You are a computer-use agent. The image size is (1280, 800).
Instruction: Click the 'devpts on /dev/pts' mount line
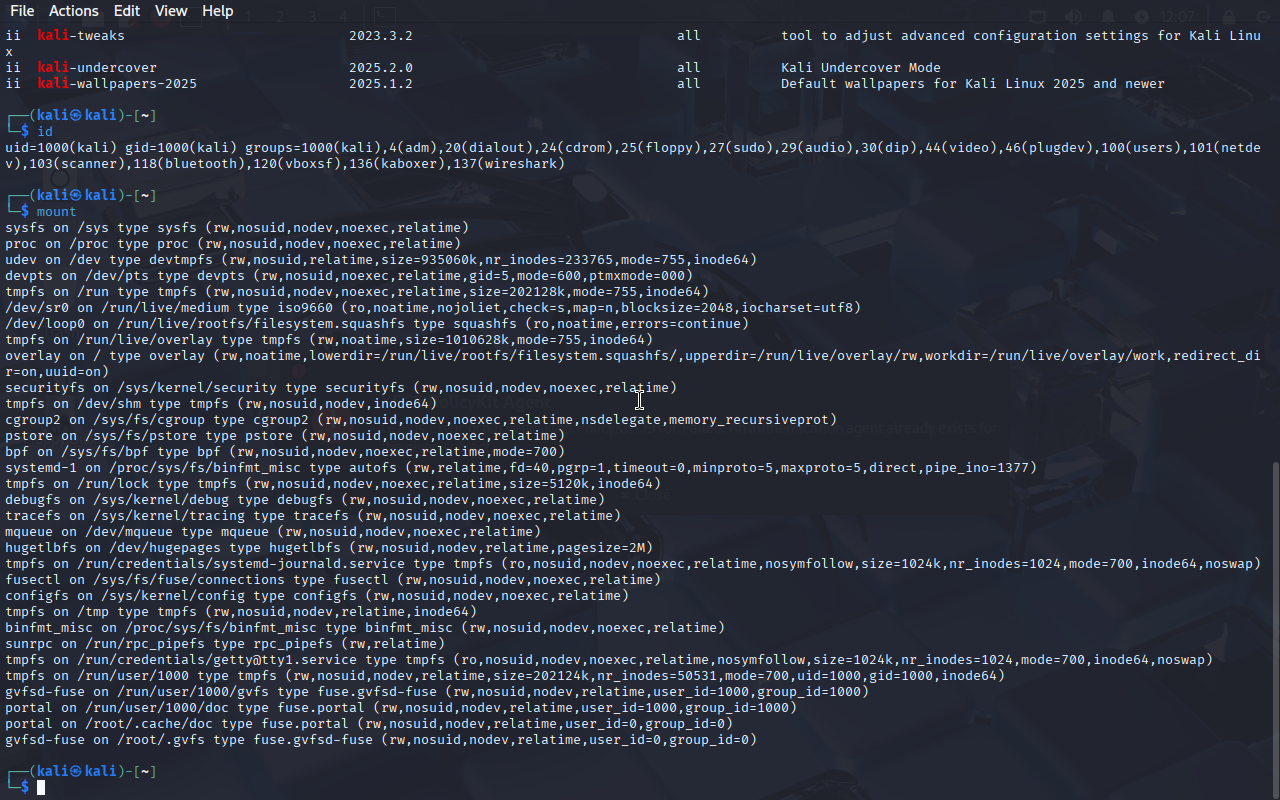pos(349,276)
